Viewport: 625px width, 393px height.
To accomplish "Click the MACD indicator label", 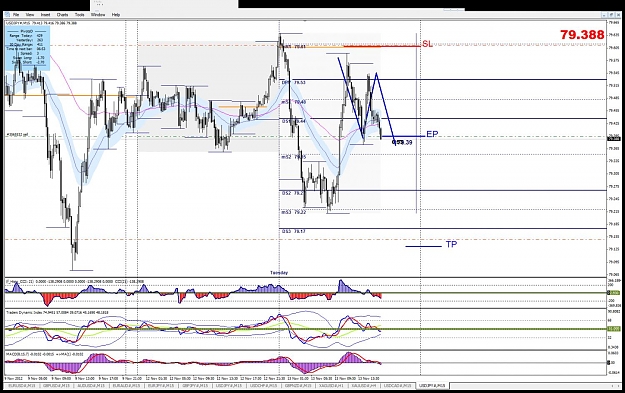I will (45, 354).
